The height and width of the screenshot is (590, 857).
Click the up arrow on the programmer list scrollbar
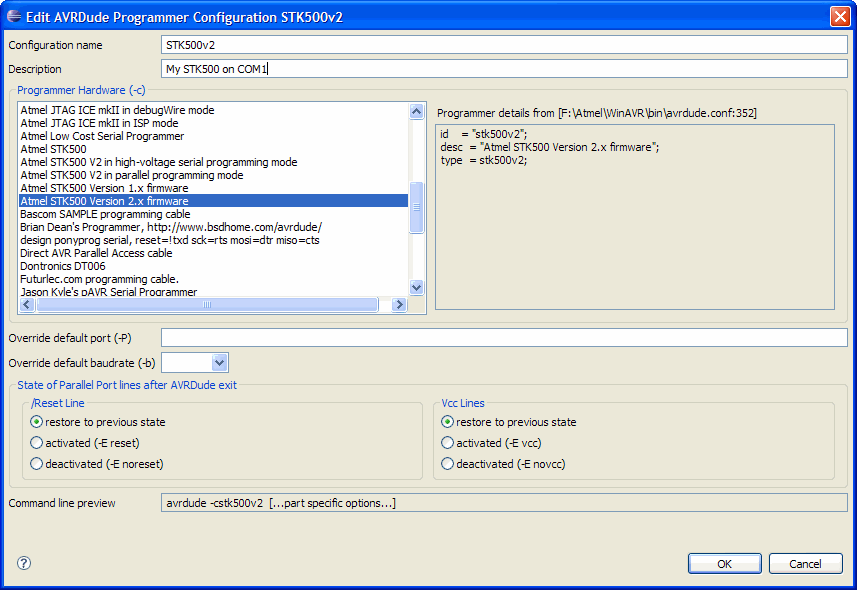(414, 111)
